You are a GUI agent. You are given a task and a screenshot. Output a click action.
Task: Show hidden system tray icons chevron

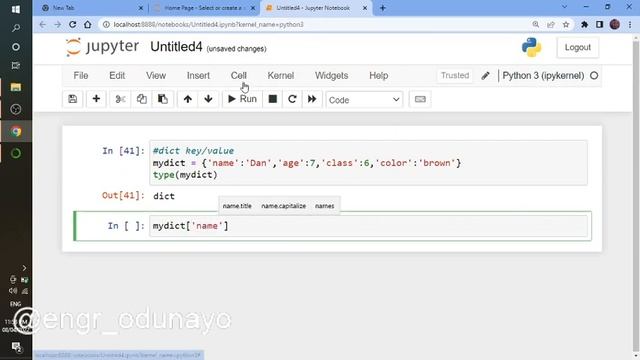click(x=24, y=268)
